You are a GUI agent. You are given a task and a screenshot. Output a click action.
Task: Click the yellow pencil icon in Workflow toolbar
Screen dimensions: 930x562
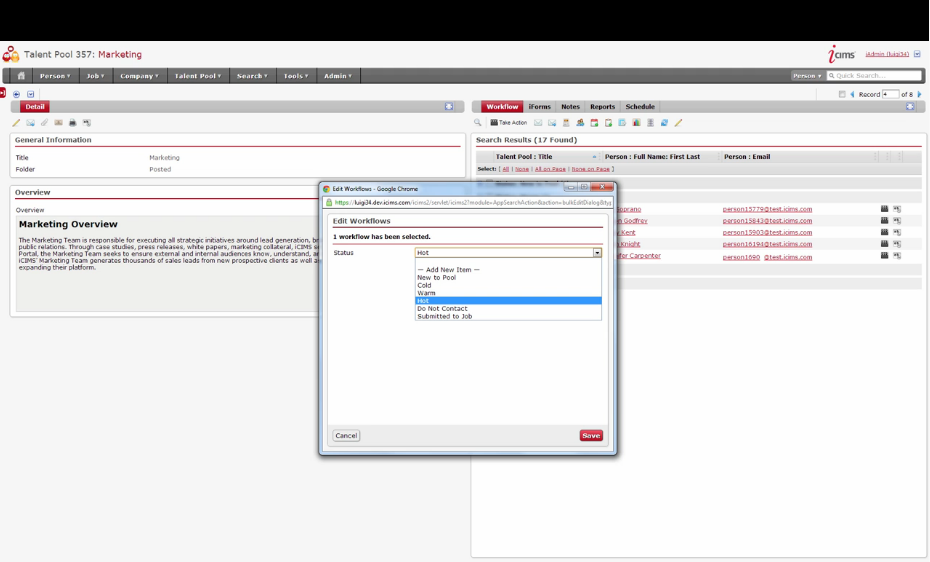(679, 123)
